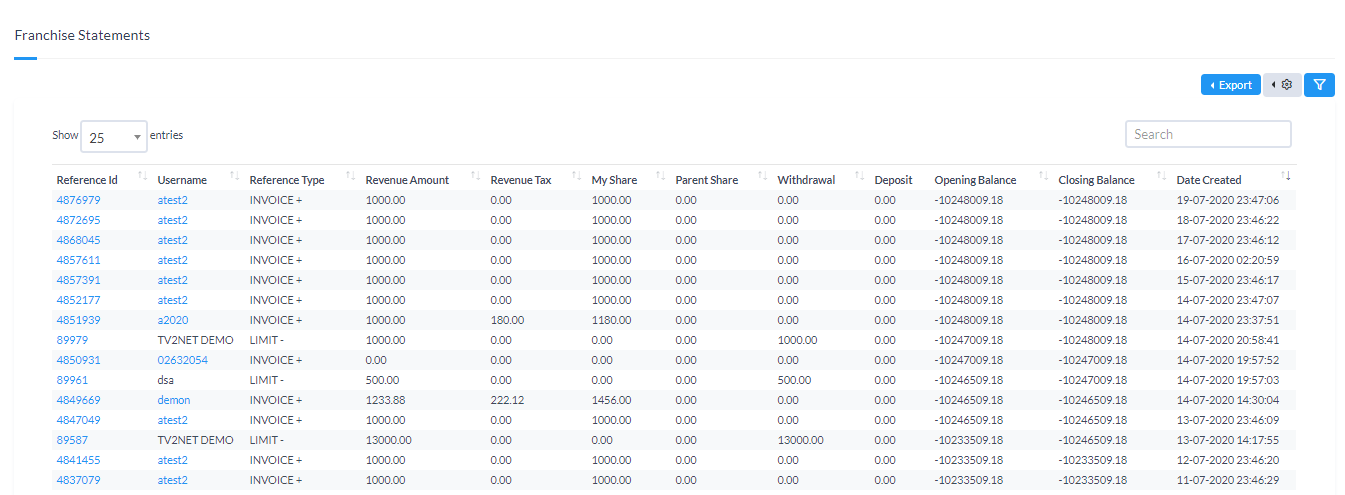Open reference ID 89979 link
The width and height of the screenshot is (1345, 495).
click(x=72, y=340)
